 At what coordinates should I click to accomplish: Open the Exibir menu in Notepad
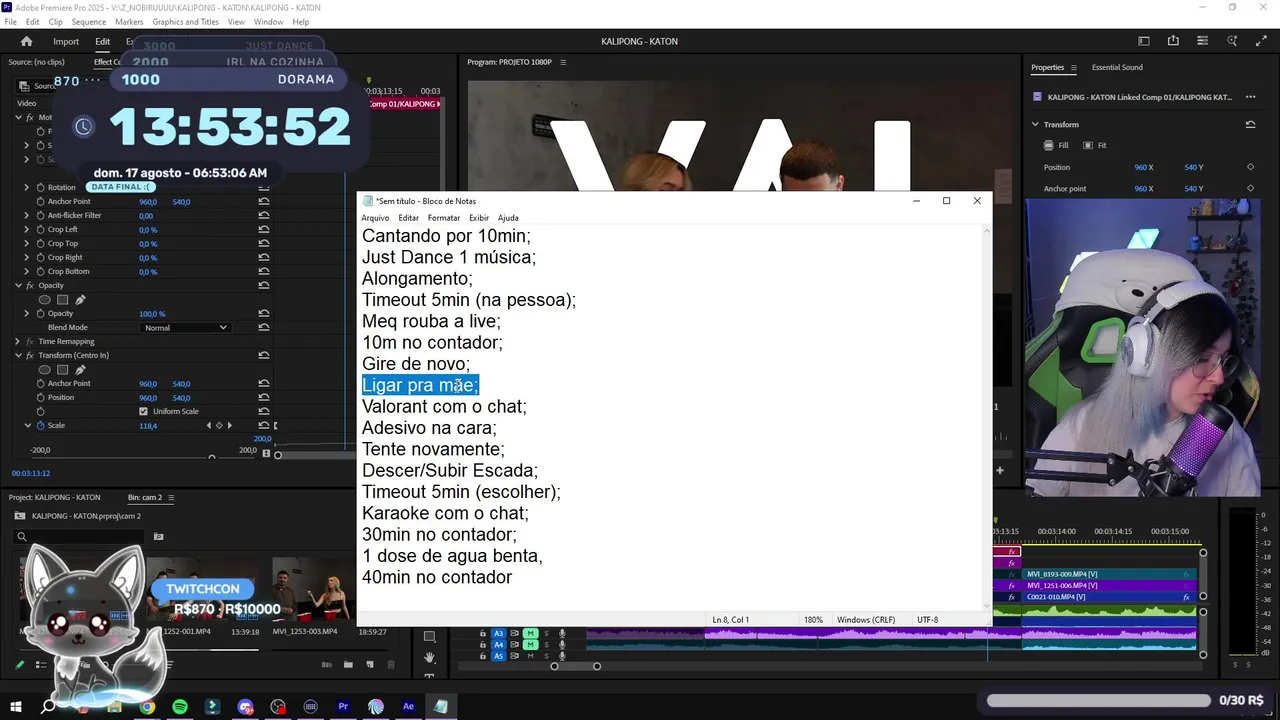tap(479, 218)
